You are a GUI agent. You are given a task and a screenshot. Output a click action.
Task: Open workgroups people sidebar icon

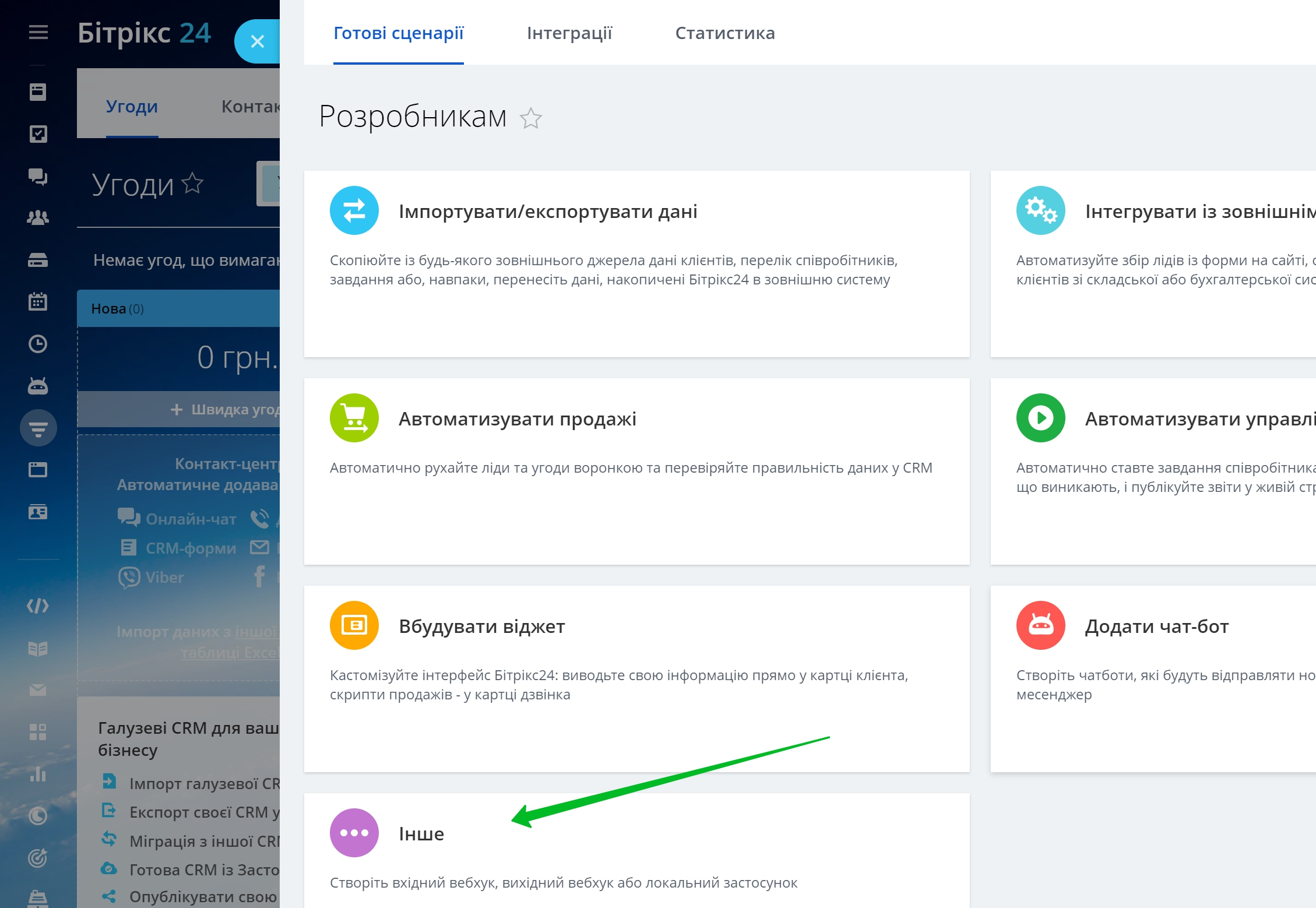click(38, 218)
